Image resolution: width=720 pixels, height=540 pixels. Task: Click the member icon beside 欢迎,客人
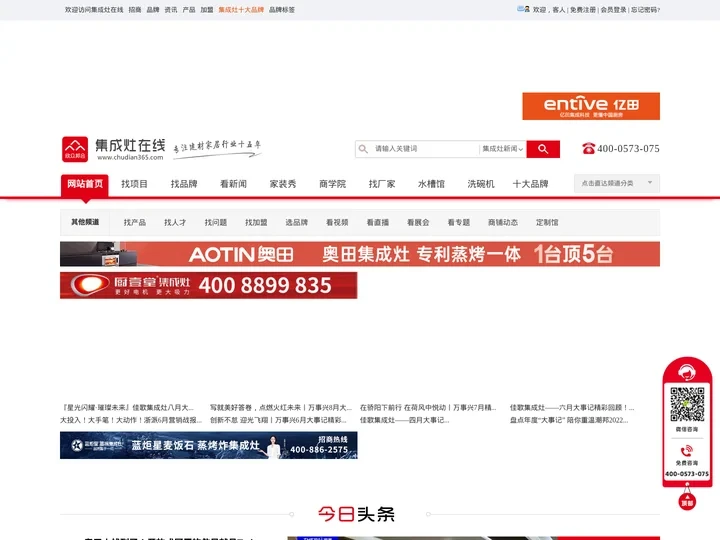(x=523, y=9)
